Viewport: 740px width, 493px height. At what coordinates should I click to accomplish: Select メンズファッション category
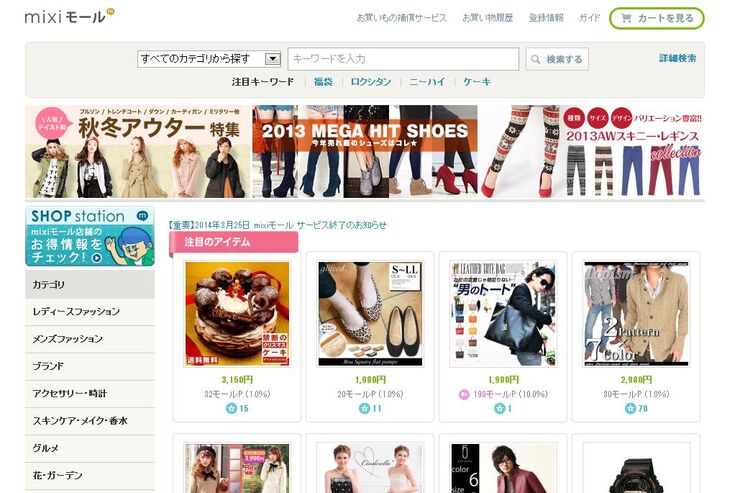point(90,339)
